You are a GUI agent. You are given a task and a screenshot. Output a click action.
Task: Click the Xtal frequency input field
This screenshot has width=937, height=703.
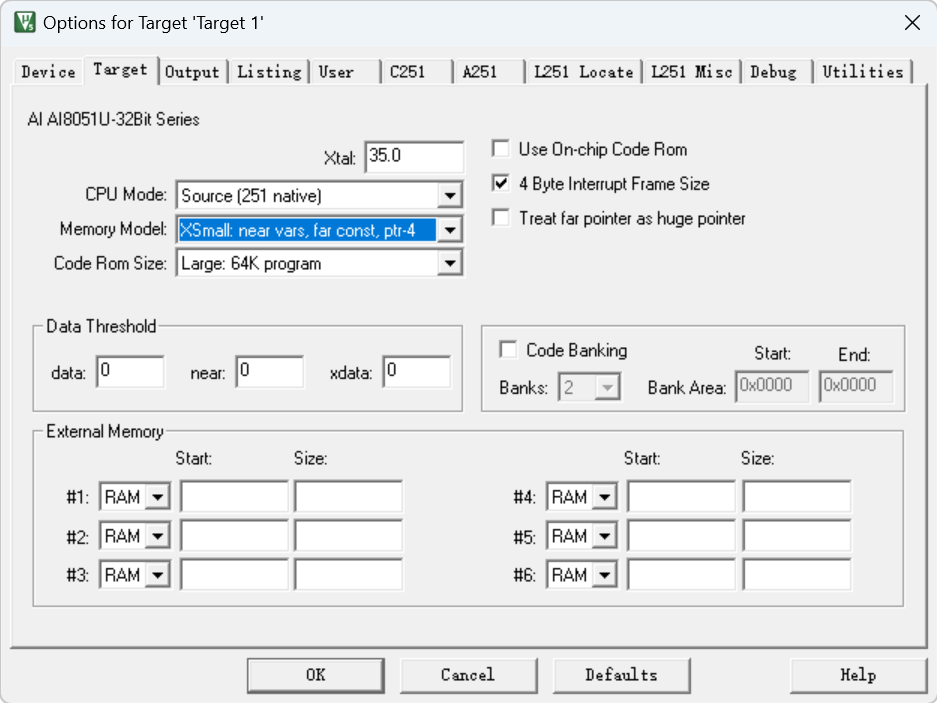tap(414, 157)
